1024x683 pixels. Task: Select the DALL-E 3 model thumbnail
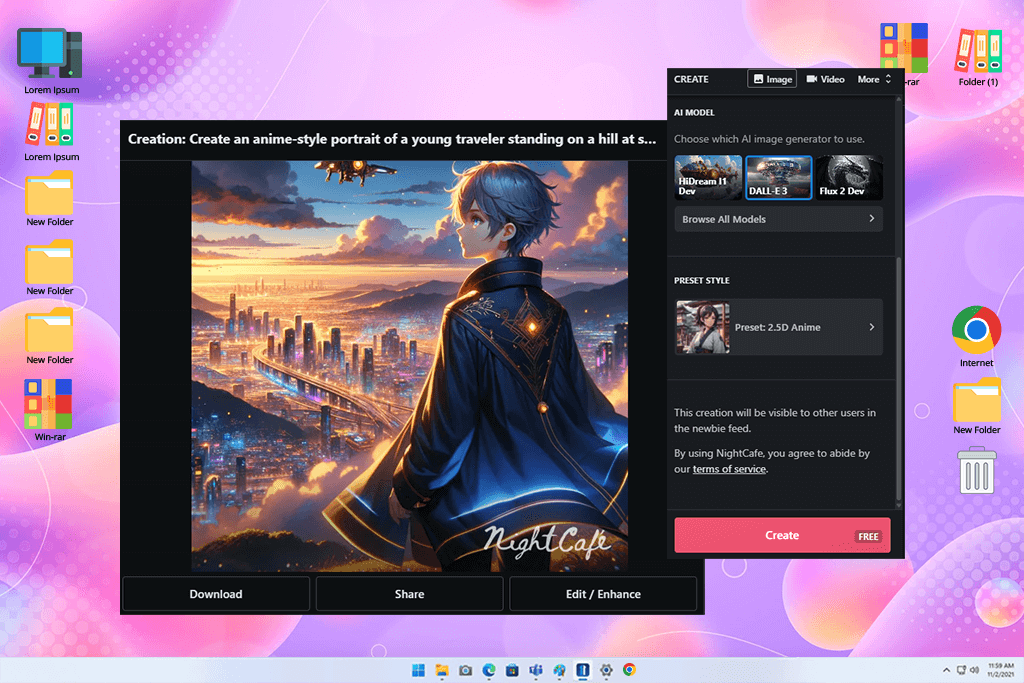click(x=778, y=177)
